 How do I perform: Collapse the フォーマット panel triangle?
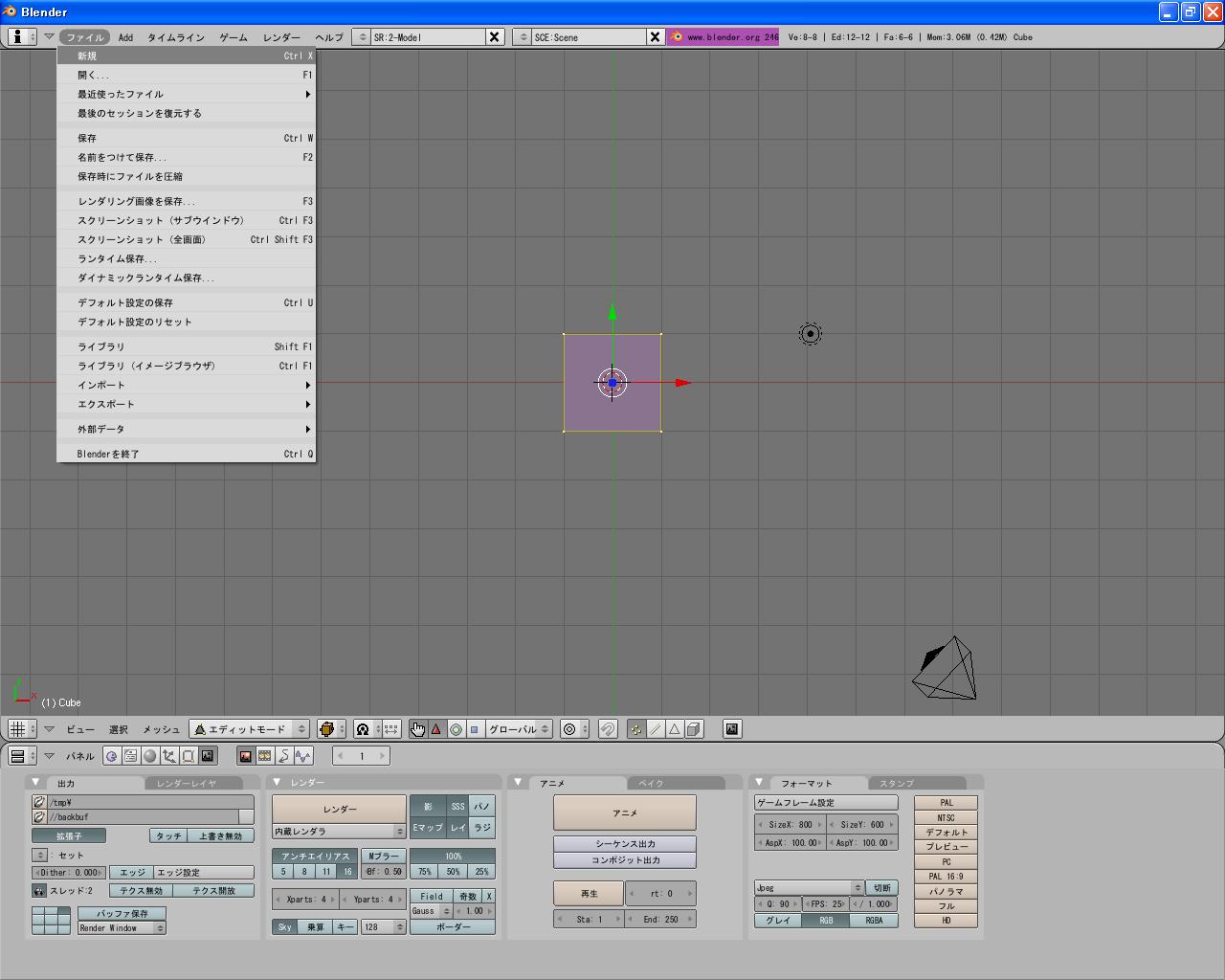(x=759, y=783)
